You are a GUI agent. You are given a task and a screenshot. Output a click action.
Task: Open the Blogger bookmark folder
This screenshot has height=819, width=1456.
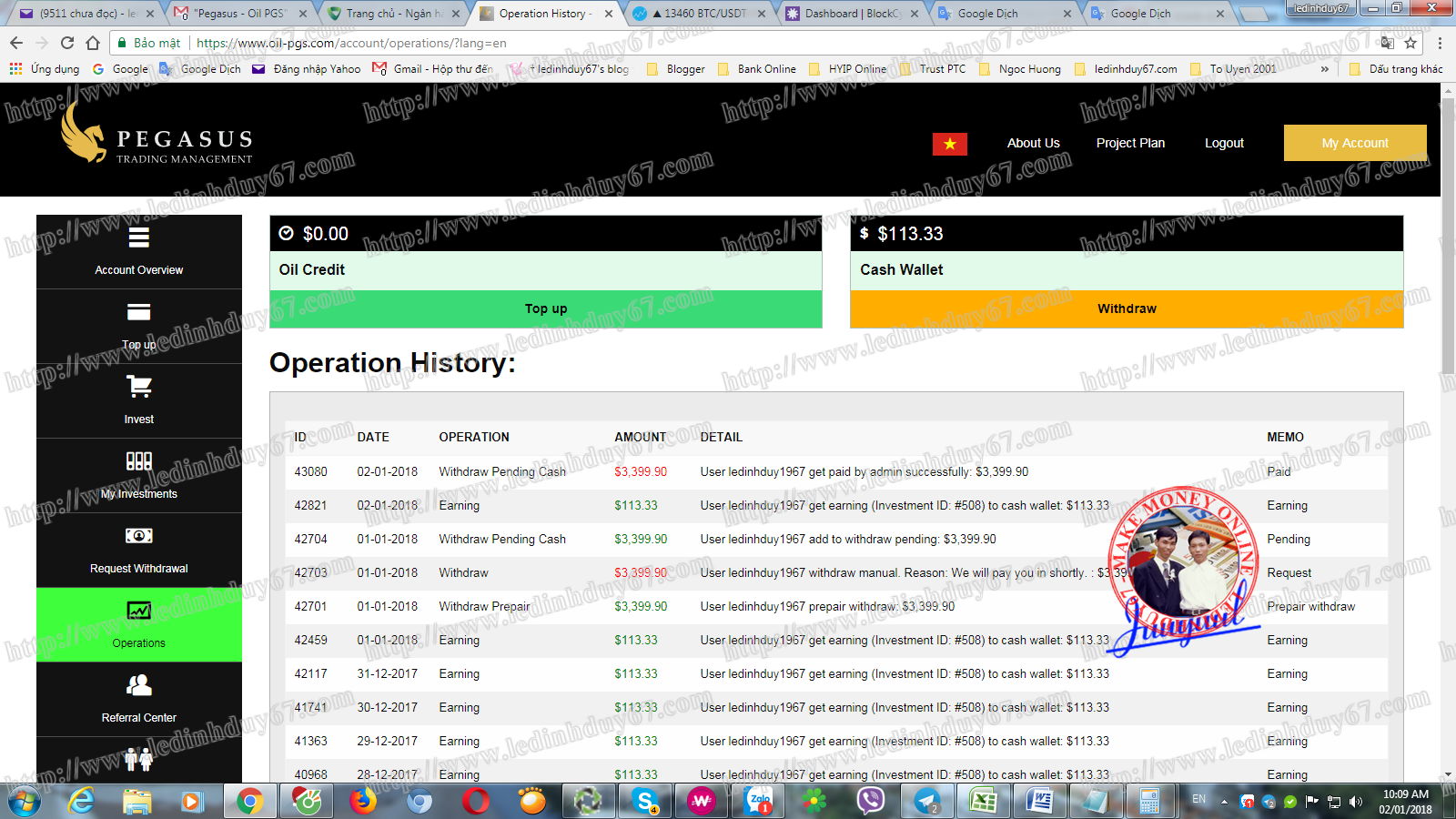(676, 69)
